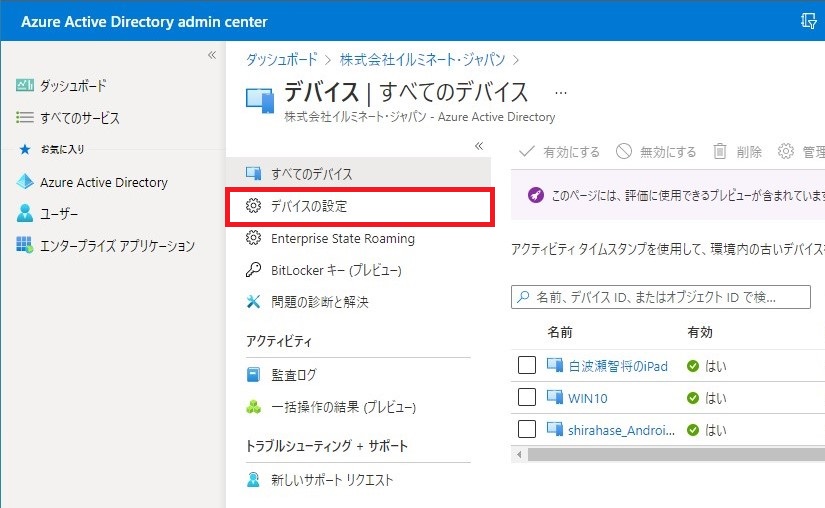Go to ダッシュボード breadcrumb link
The height and width of the screenshot is (508, 825).
pos(282,59)
